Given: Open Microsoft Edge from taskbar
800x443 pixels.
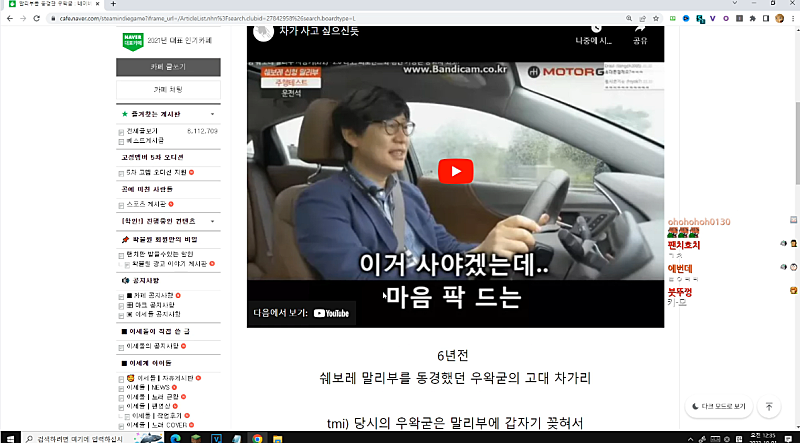Looking at the screenshot, I should pos(176,438).
